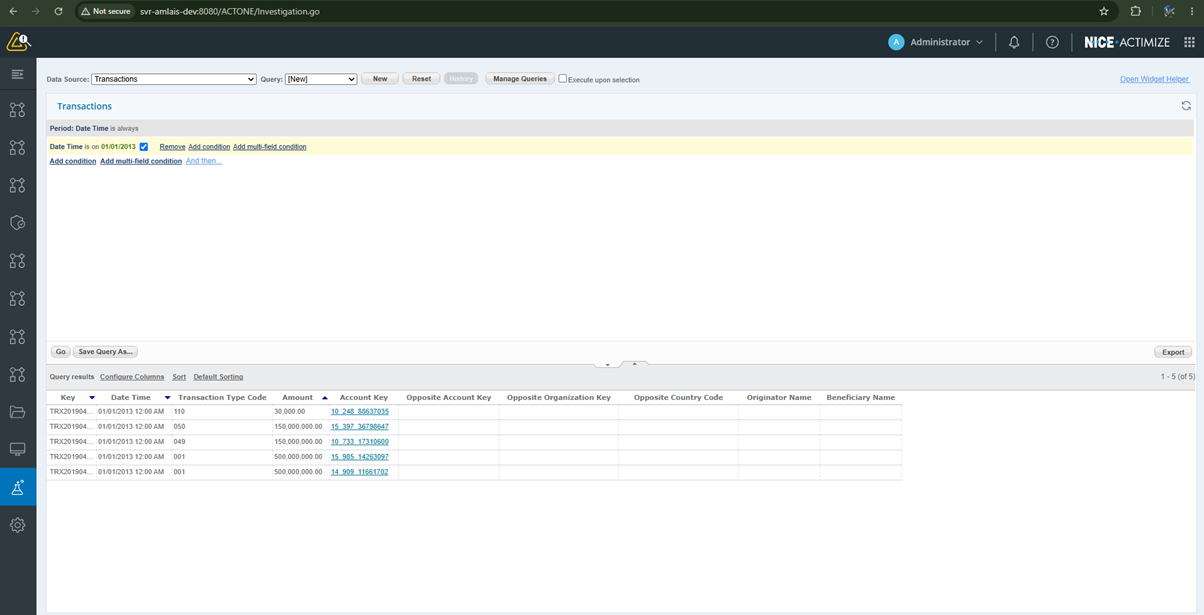
Task: Select the highlighted investigation flask icon
Action: point(17,488)
